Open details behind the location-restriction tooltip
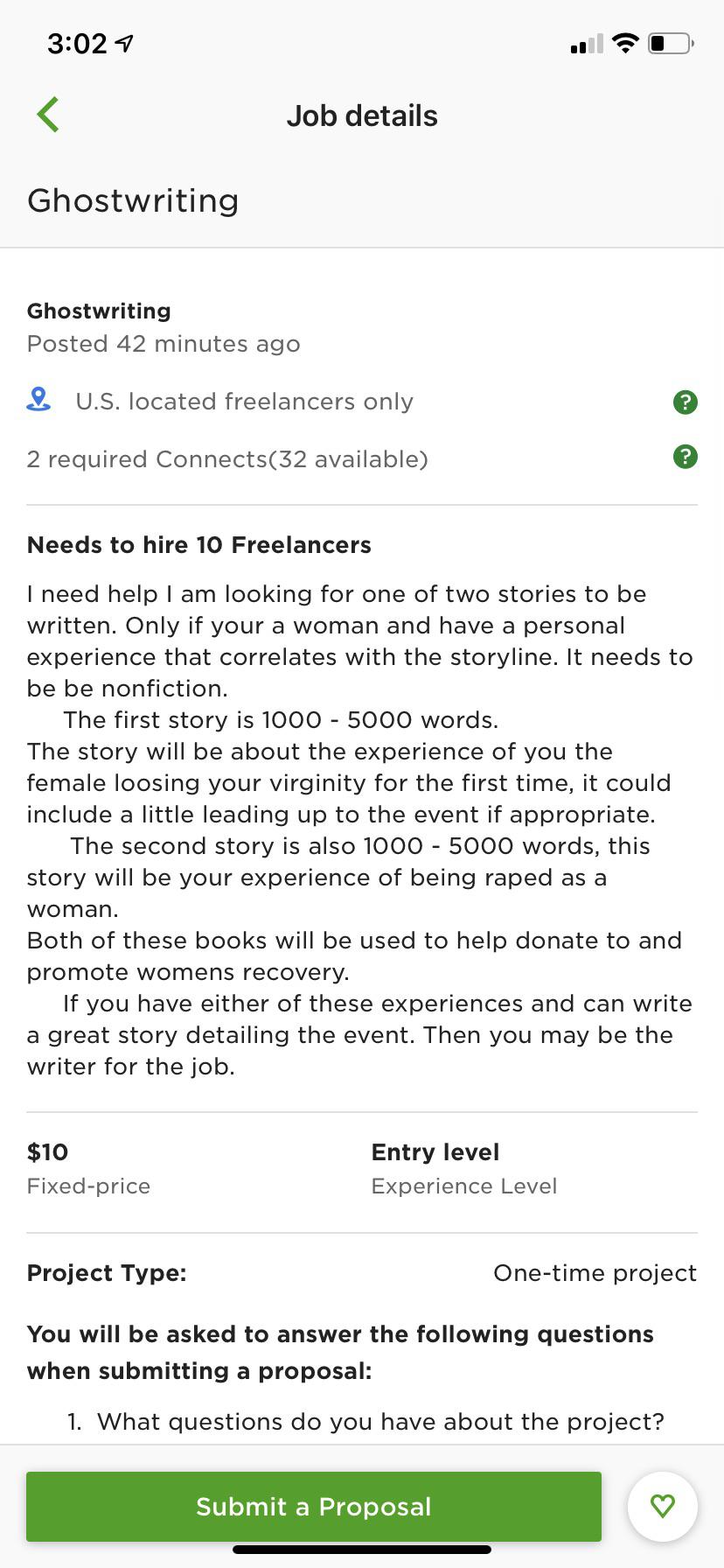This screenshot has height=1568, width=724. (x=686, y=402)
